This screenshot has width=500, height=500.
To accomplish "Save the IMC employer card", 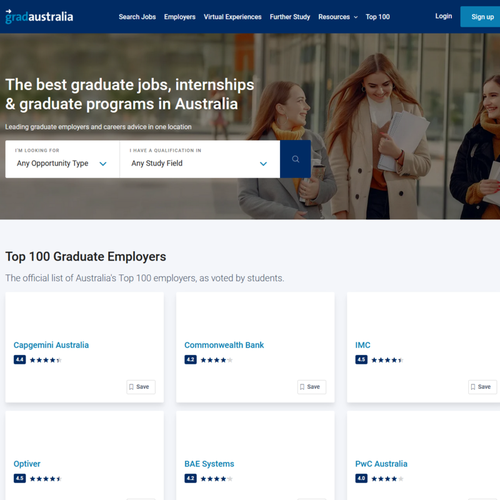I will (482, 387).
